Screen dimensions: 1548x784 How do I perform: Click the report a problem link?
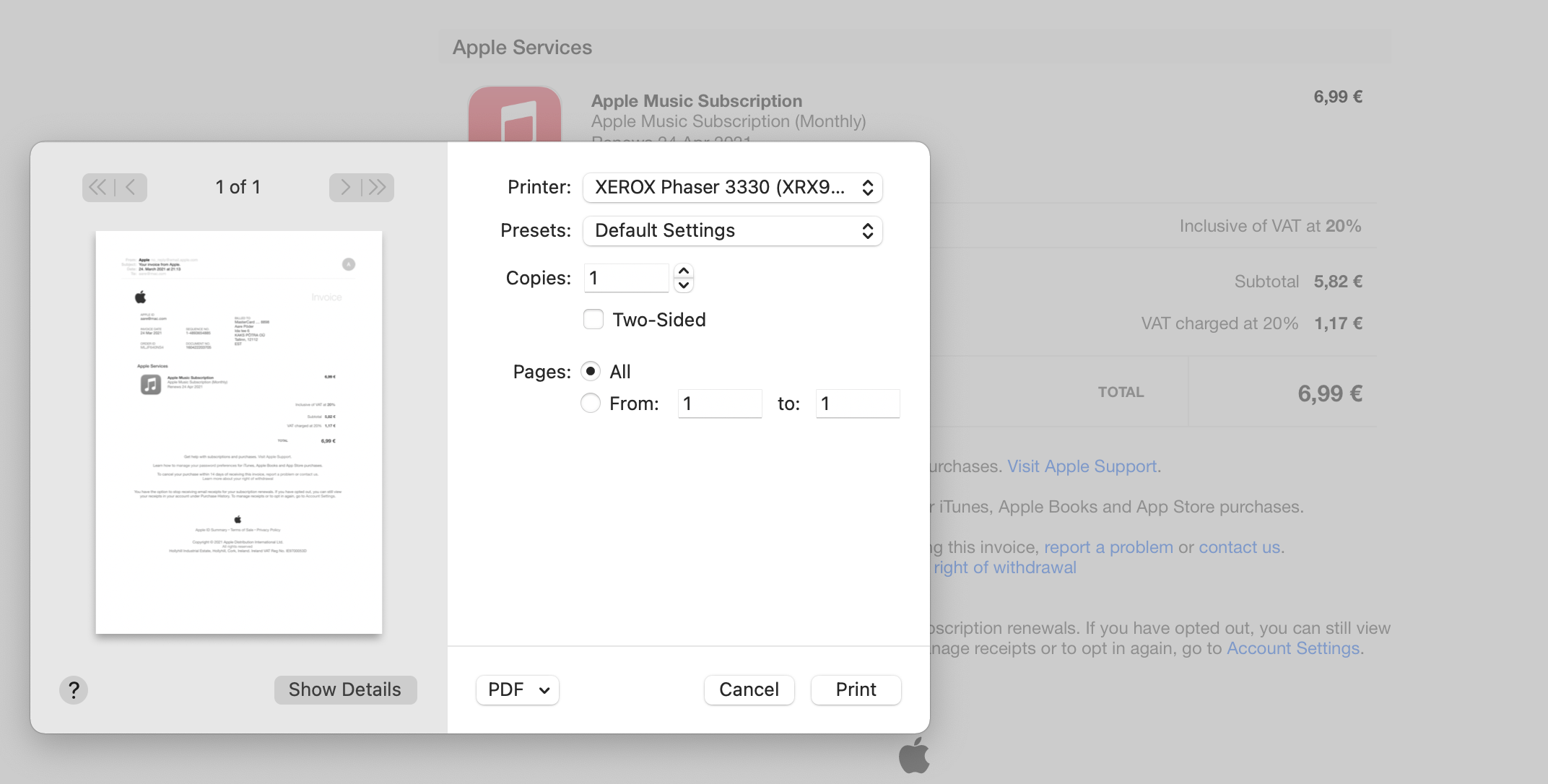[x=1108, y=546]
